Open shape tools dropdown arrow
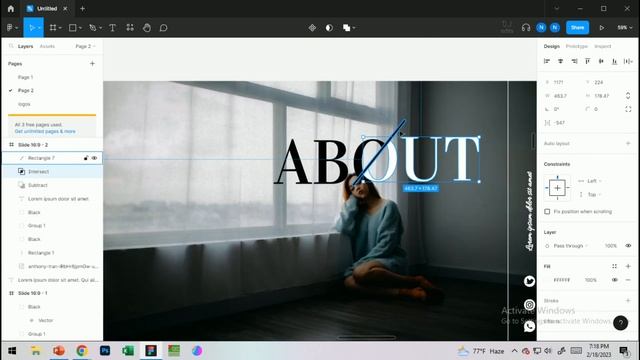Screen dimensions: 640x360 (80, 28)
